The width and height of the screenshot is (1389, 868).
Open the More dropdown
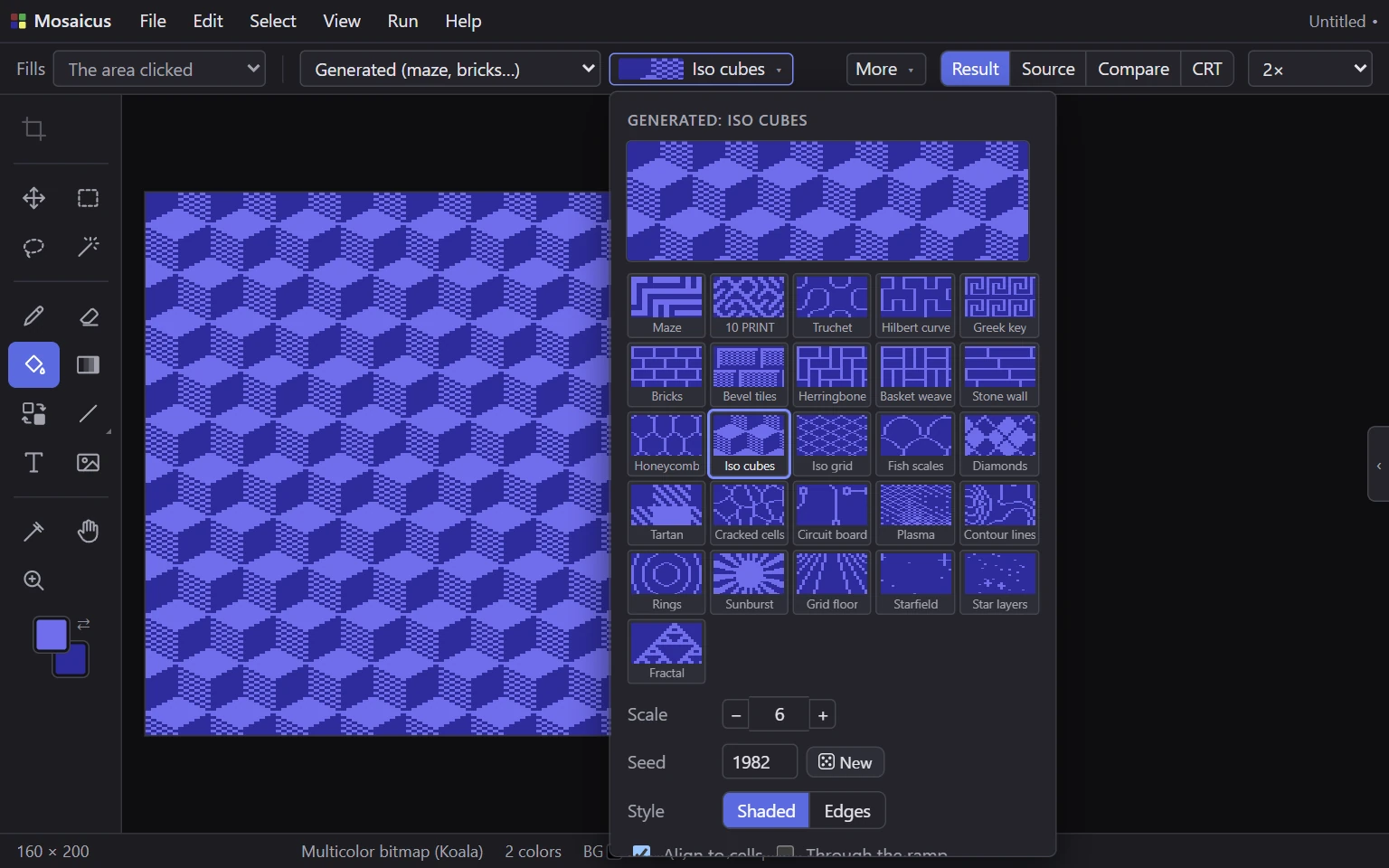pos(885,69)
